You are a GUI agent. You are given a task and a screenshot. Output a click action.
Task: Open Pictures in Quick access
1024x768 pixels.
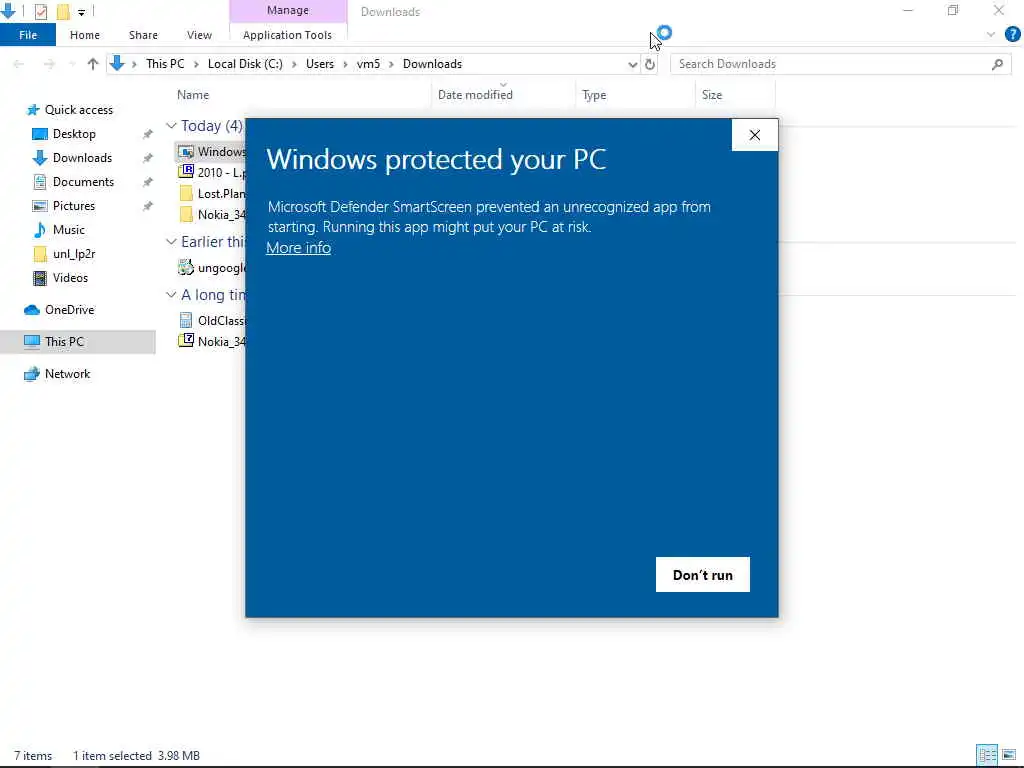click(74, 206)
